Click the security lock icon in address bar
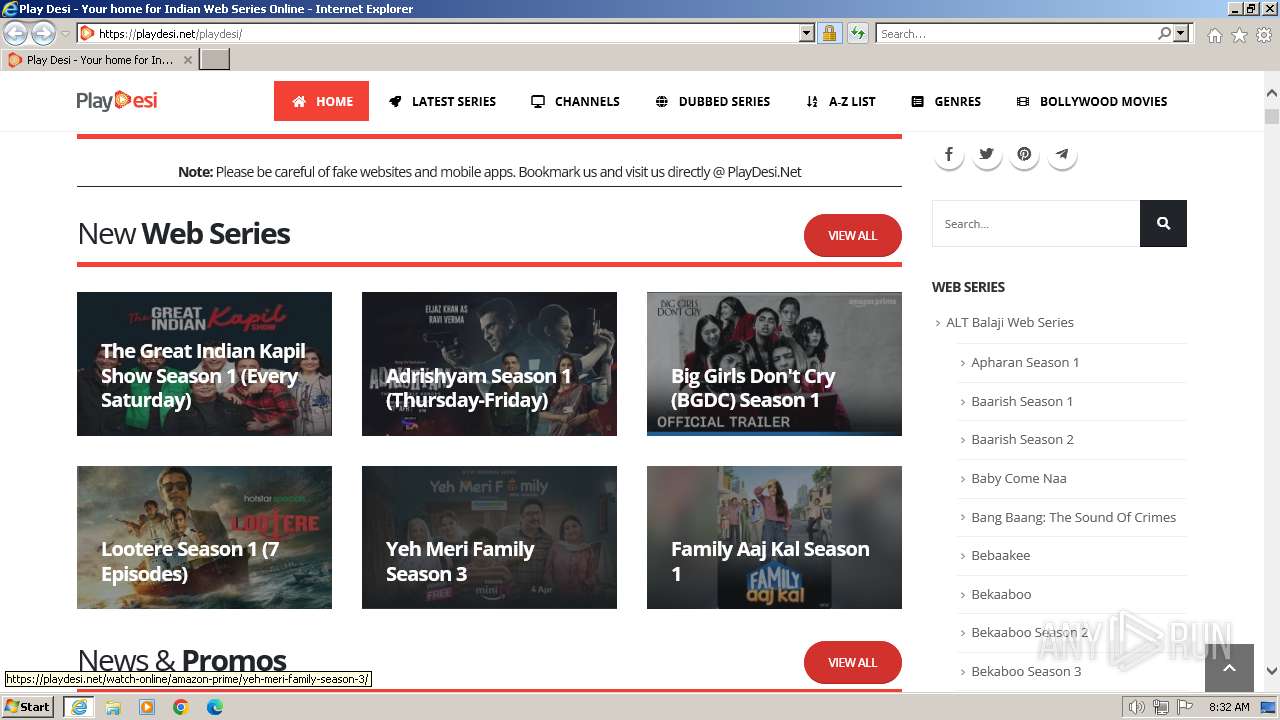The height and width of the screenshot is (720, 1280). [x=829, y=34]
